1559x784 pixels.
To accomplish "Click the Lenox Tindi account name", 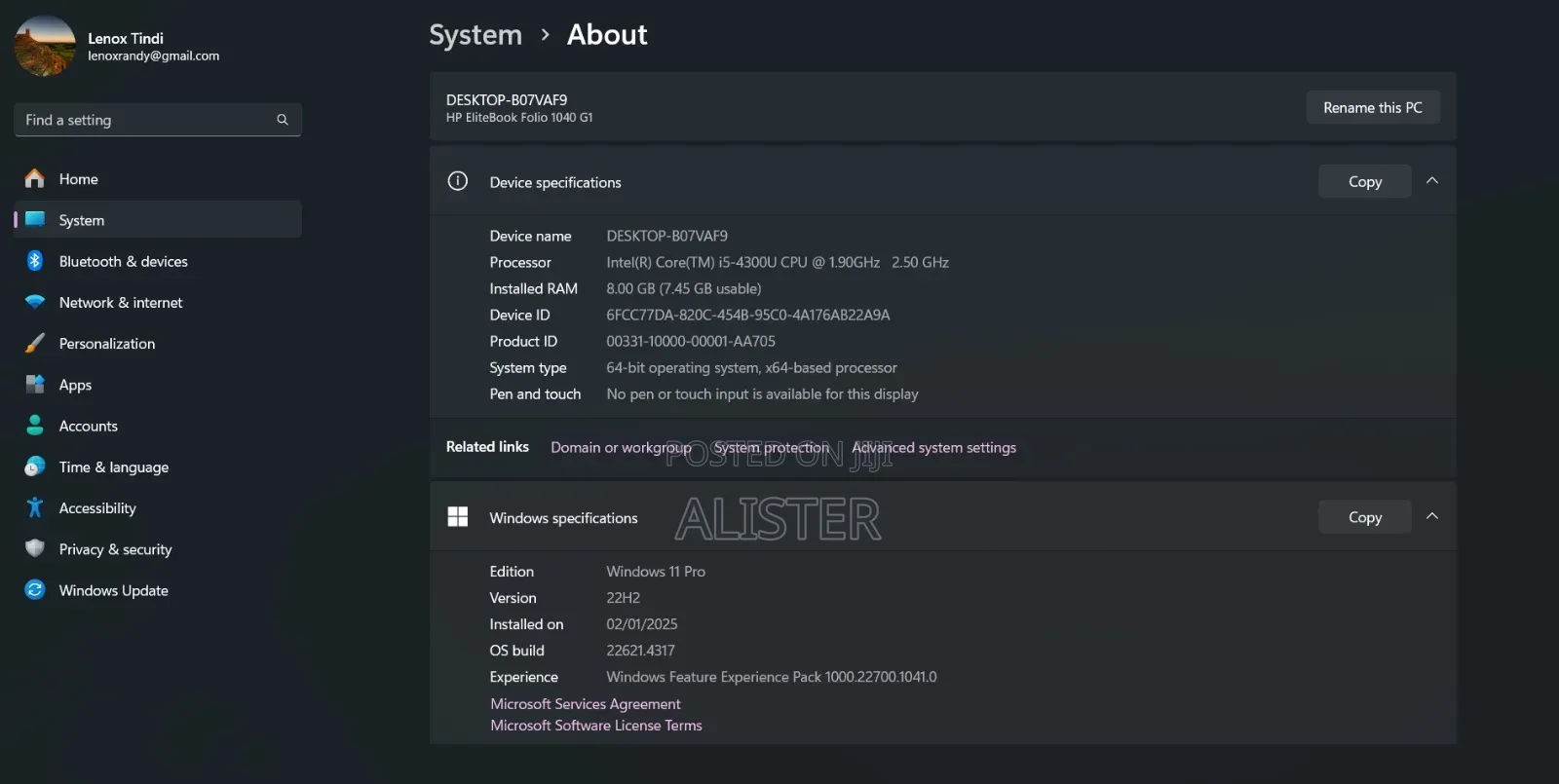I will [126, 38].
